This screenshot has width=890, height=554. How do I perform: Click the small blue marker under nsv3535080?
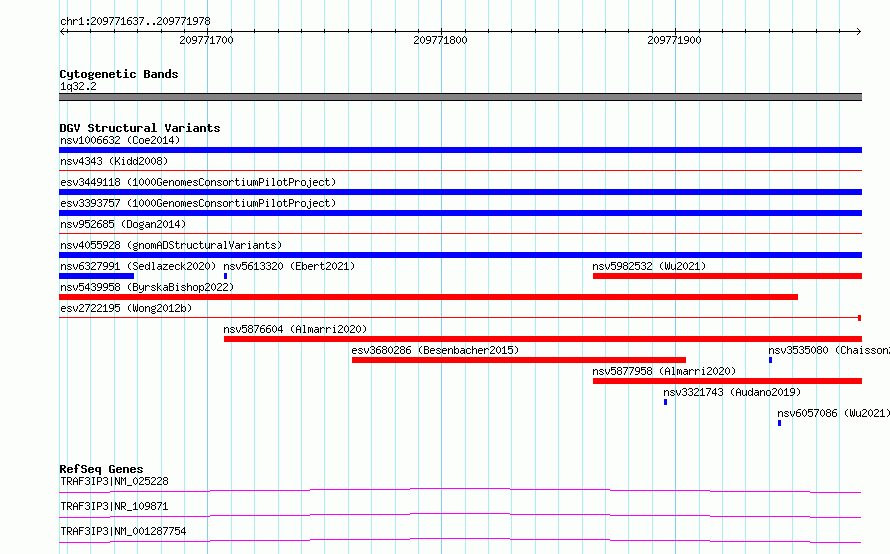(770, 360)
